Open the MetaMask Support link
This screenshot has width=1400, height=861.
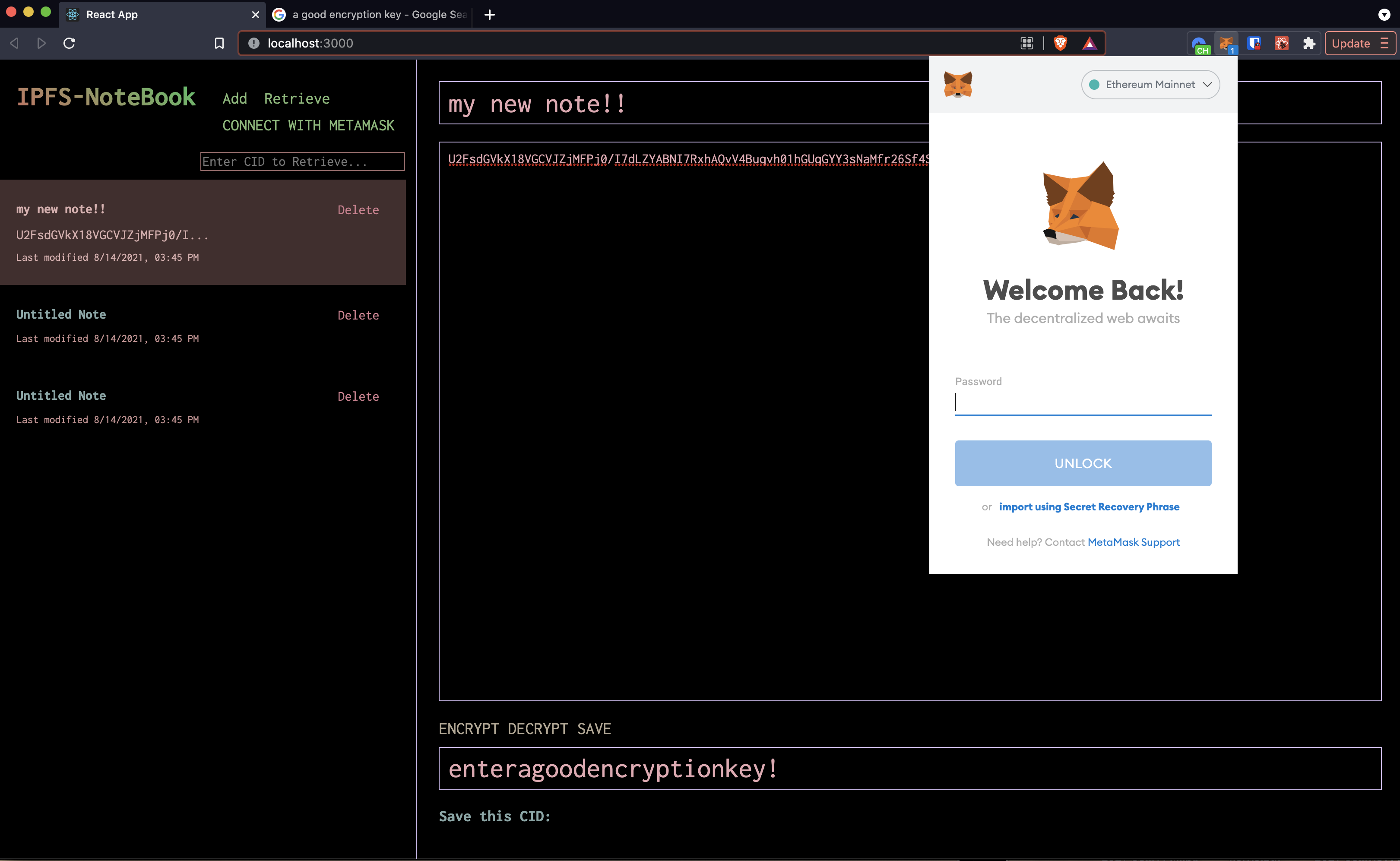[x=1133, y=542]
